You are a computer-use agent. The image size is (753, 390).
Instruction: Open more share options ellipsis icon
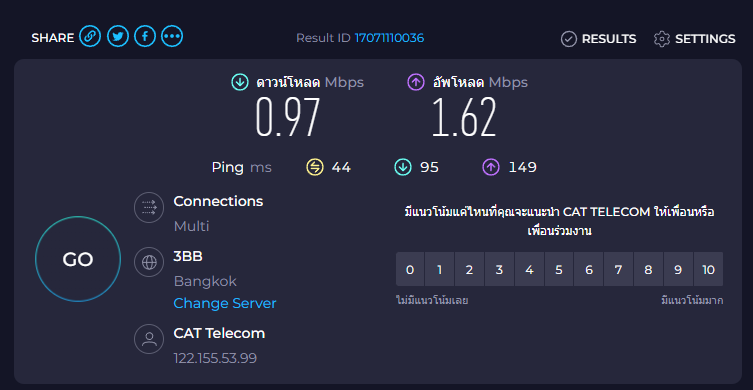click(172, 37)
